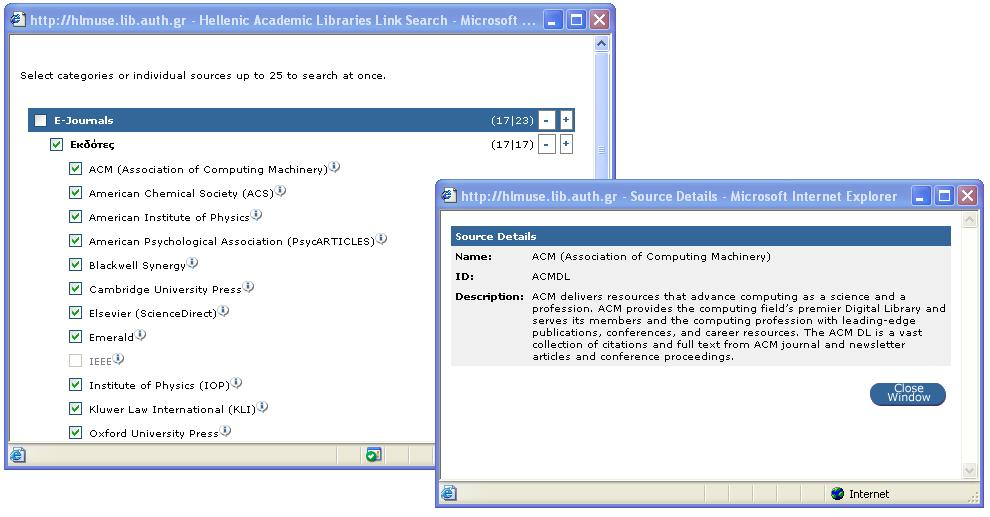Uncheck ACM (Association of Computing Machinery)

click(75, 169)
